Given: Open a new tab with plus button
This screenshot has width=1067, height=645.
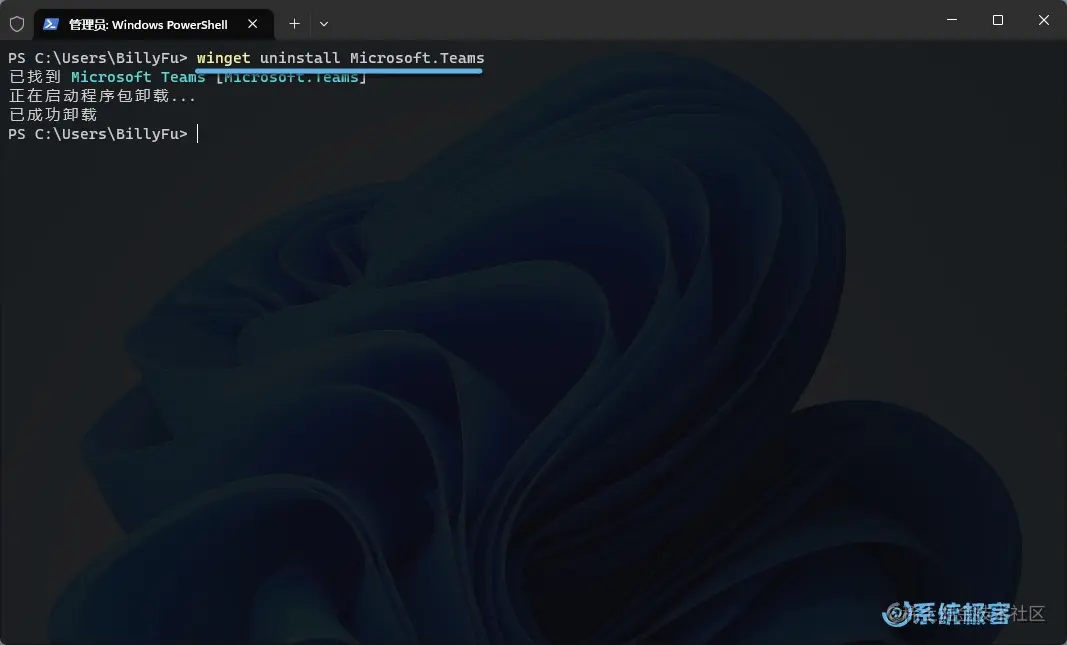Looking at the screenshot, I should (294, 24).
